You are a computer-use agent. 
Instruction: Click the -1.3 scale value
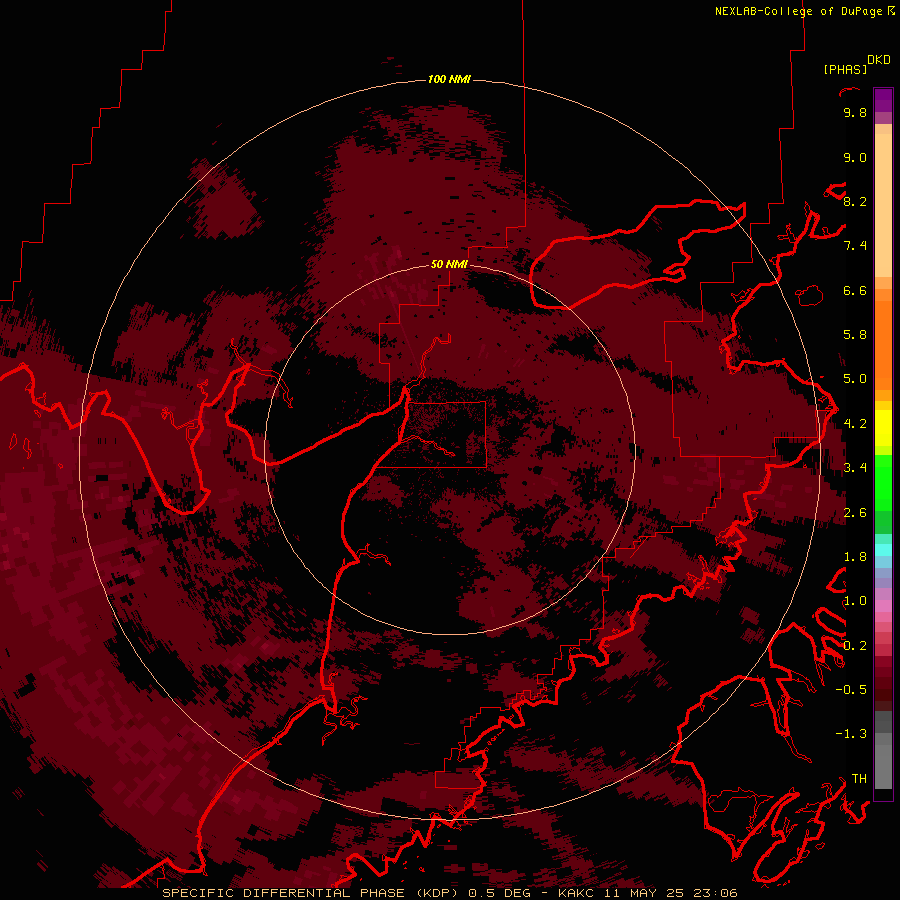tap(851, 734)
